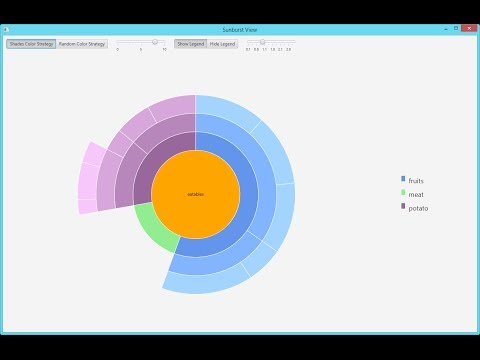This screenshot has width=480, height=360.
Task: Click the potato legend color swatch
Action: 403,206
